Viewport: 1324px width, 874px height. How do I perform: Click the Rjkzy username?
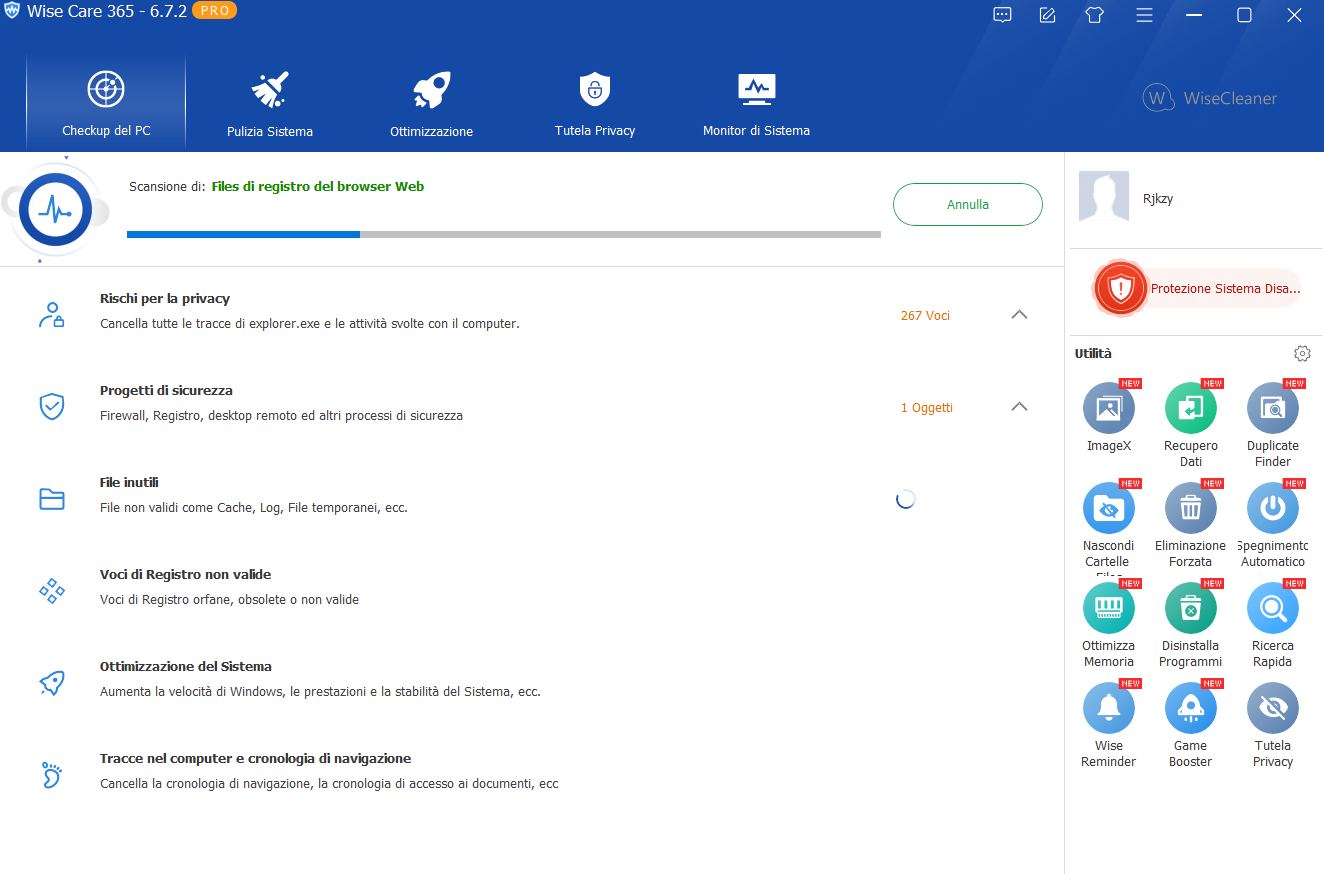(1158, 198)
